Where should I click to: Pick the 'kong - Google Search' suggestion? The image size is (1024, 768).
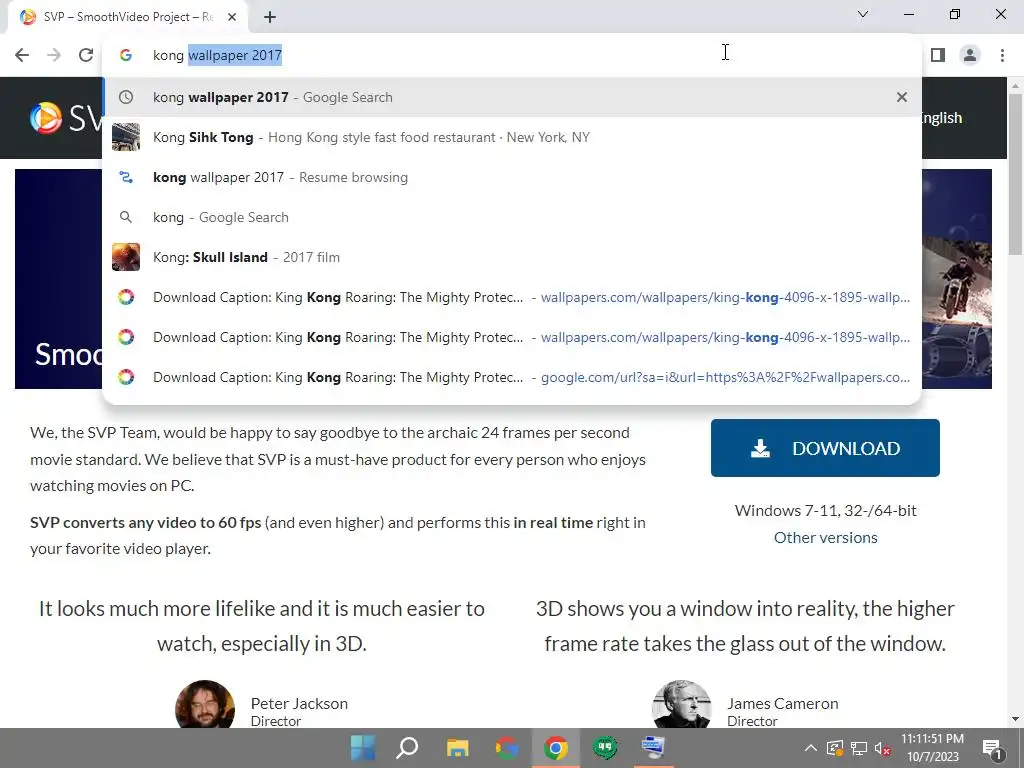coord(512,217)
